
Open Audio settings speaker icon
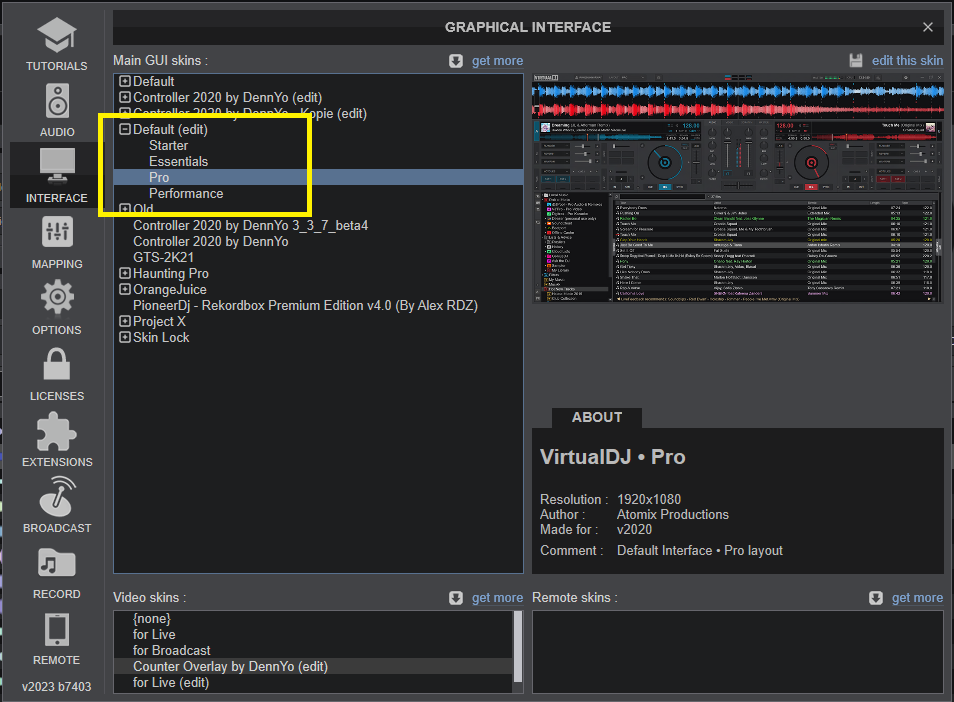[57, 100]
